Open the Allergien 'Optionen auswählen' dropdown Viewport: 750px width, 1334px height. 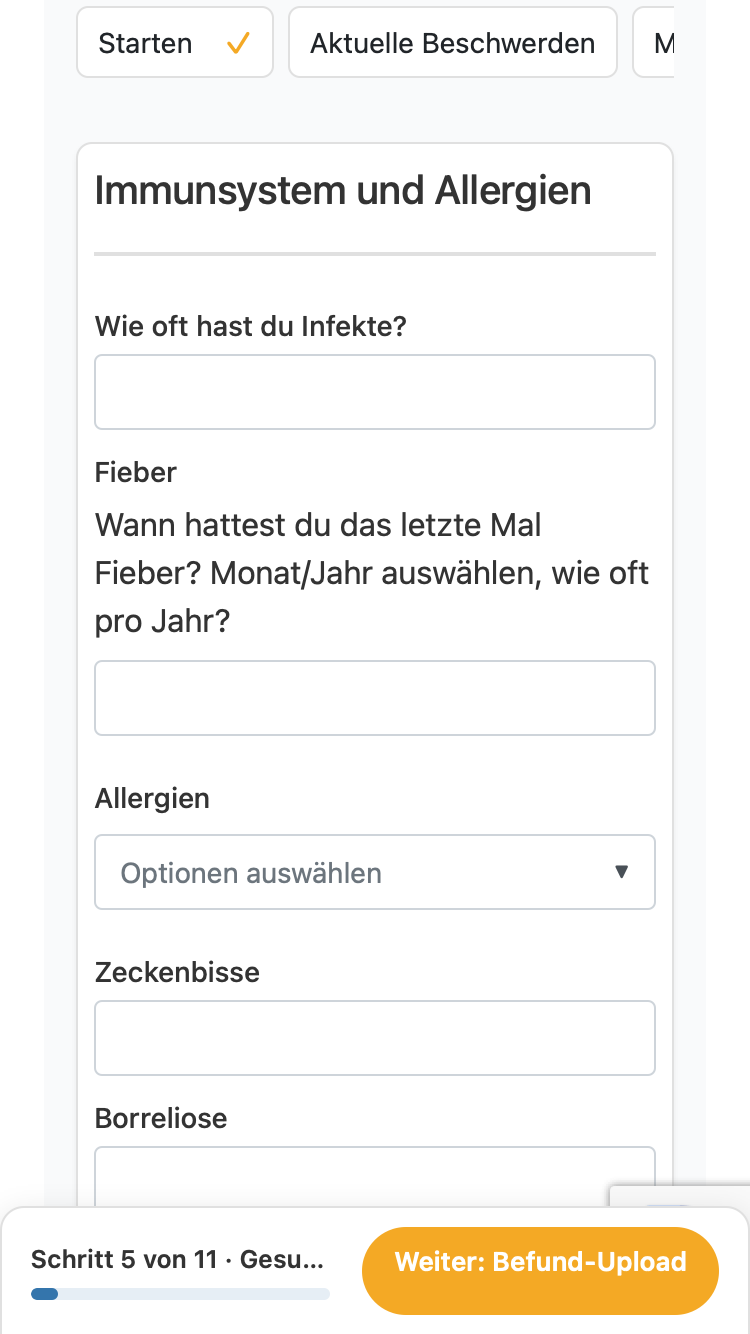click(x=375, y=872)
